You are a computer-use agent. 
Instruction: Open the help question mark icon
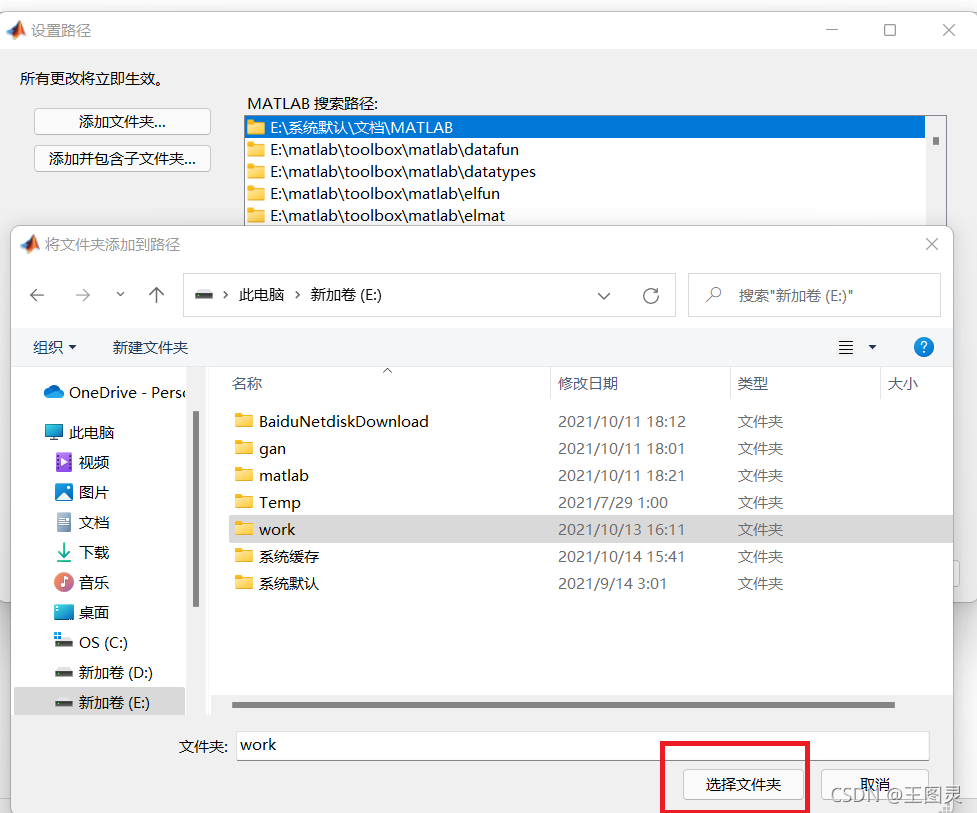point(923,347)
